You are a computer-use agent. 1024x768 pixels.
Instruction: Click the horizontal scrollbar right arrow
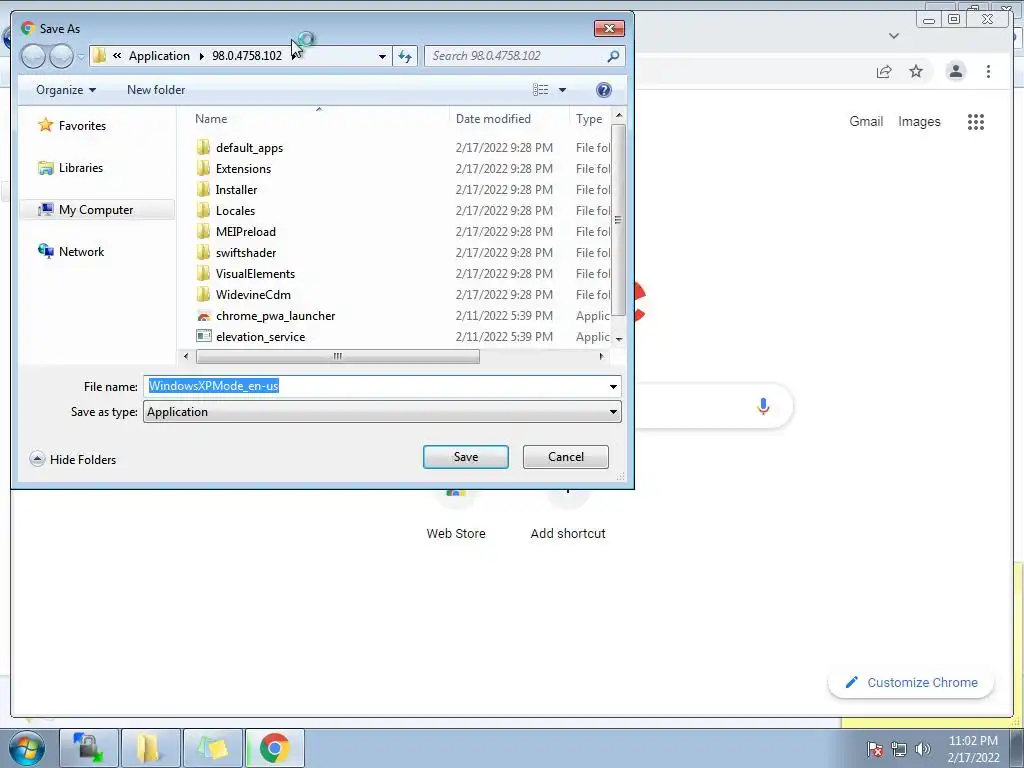point(601,357)
